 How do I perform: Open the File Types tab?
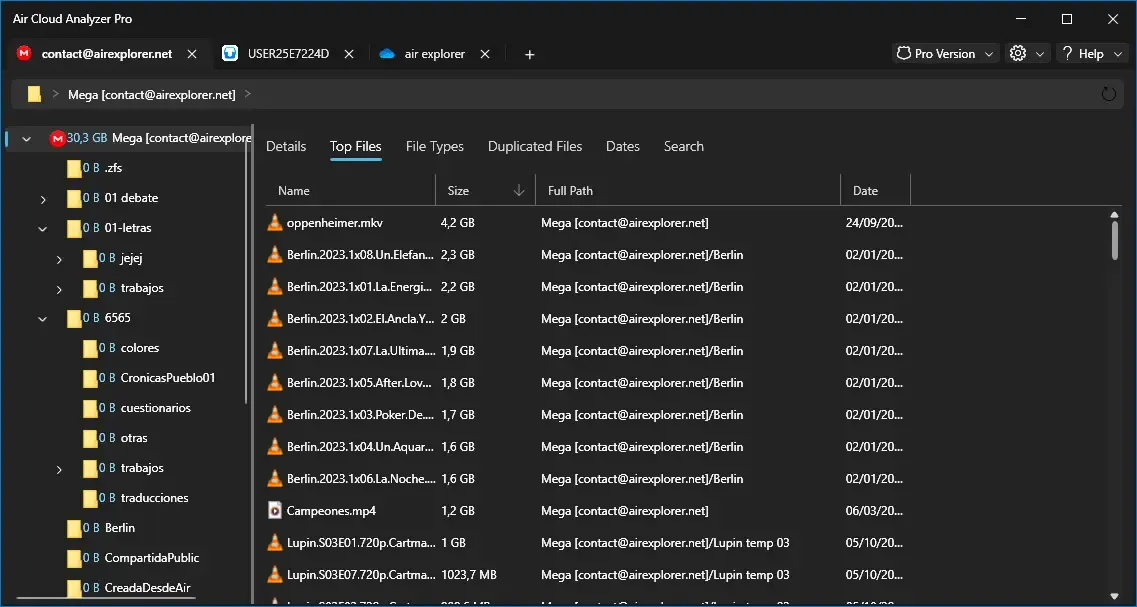click(434, 146)
